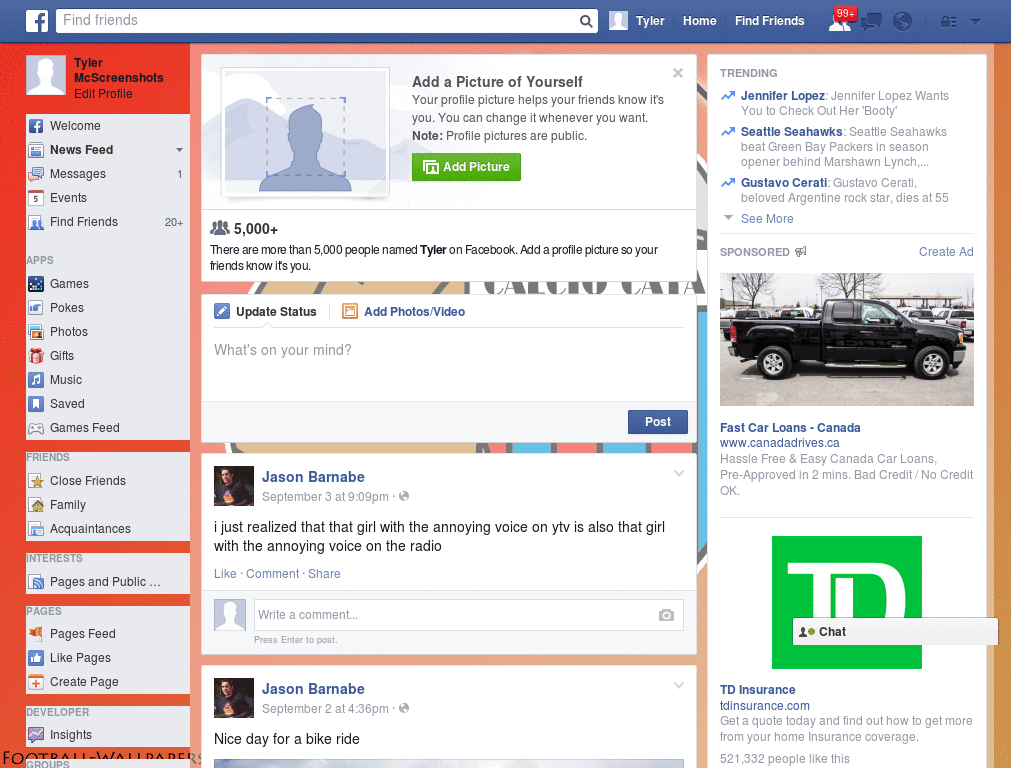The image size is (1024, 768).
Task: Open Tyler profile in top bar
Action: click(637, 21)
